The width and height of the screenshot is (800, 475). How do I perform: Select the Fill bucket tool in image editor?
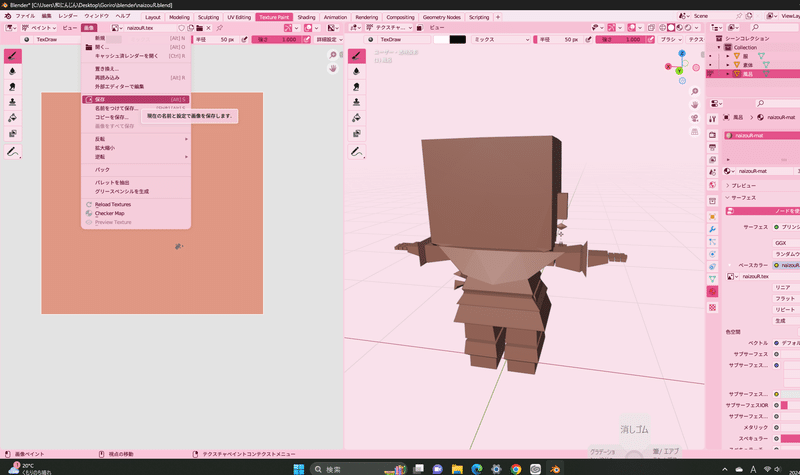[x=13, y=118]
